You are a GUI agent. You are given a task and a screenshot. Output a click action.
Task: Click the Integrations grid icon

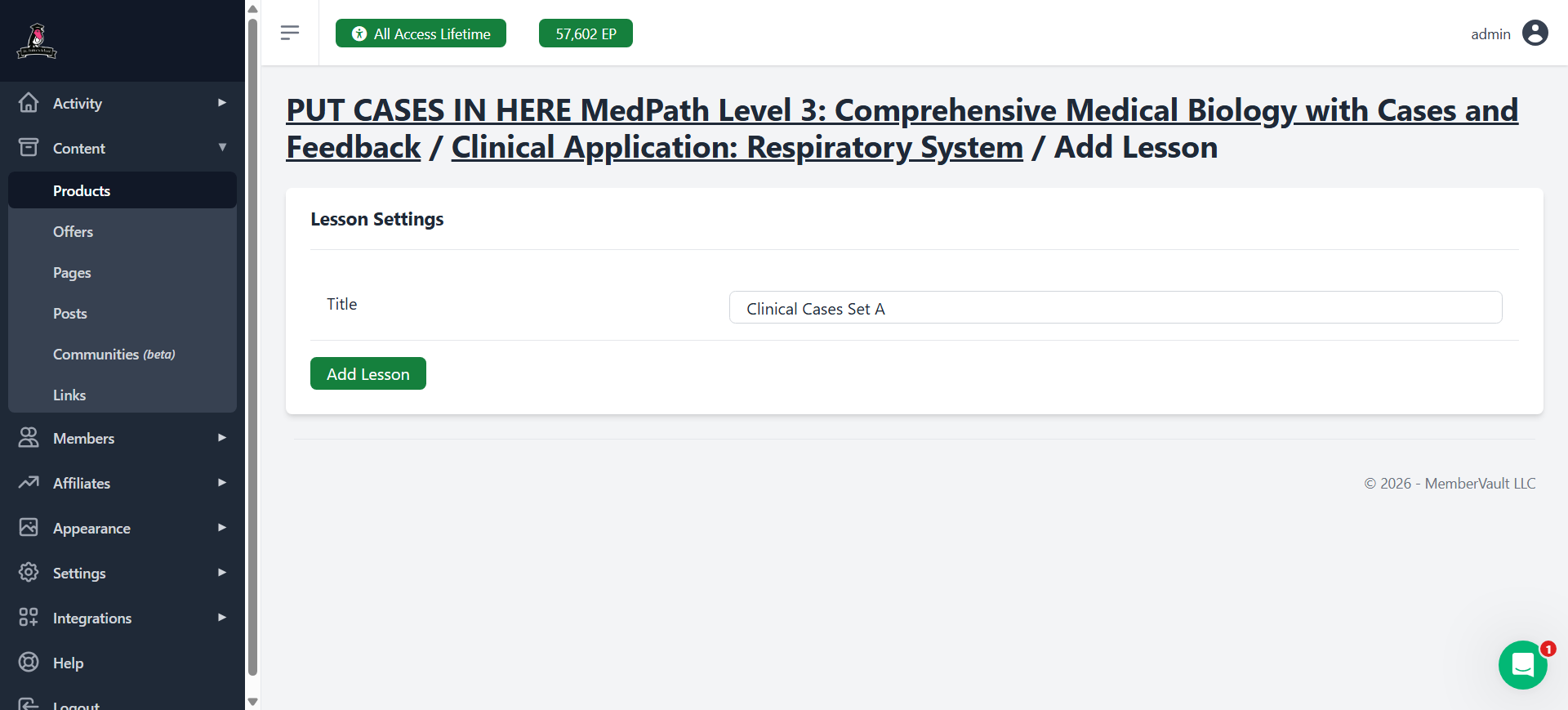[x=29, y=617]
